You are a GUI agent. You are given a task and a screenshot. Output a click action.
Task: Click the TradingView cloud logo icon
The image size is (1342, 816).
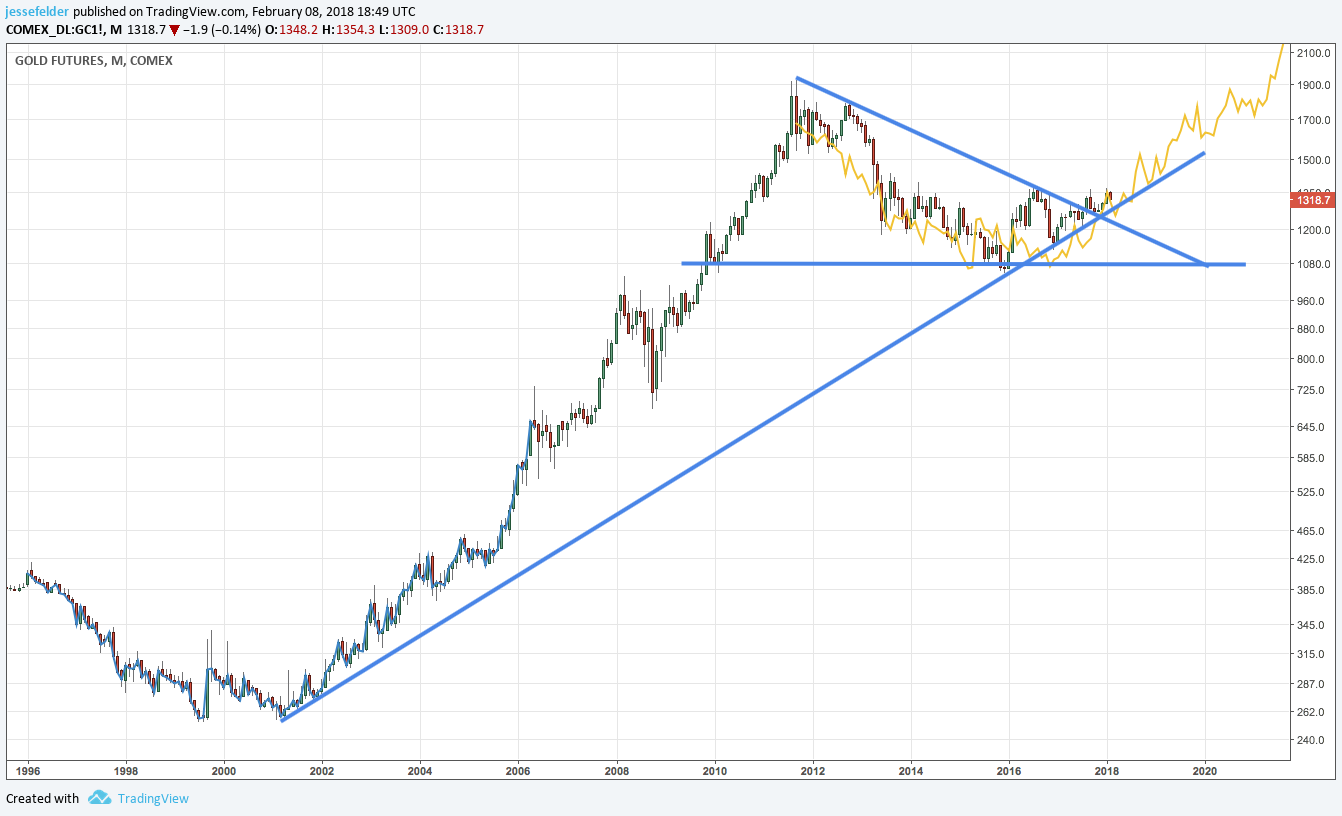99,797
